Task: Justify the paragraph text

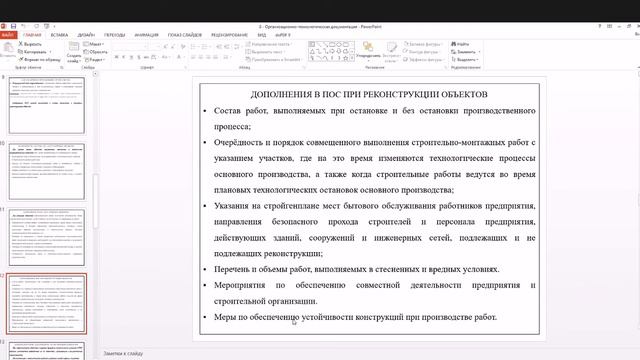Action: (216, 57)
